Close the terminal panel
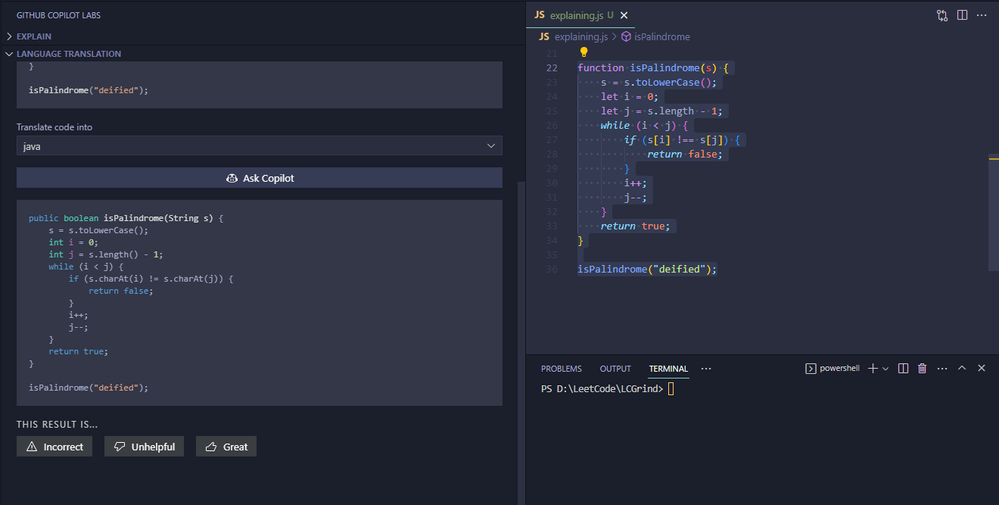This screenshot has height=505, width=999. point(981,368)
